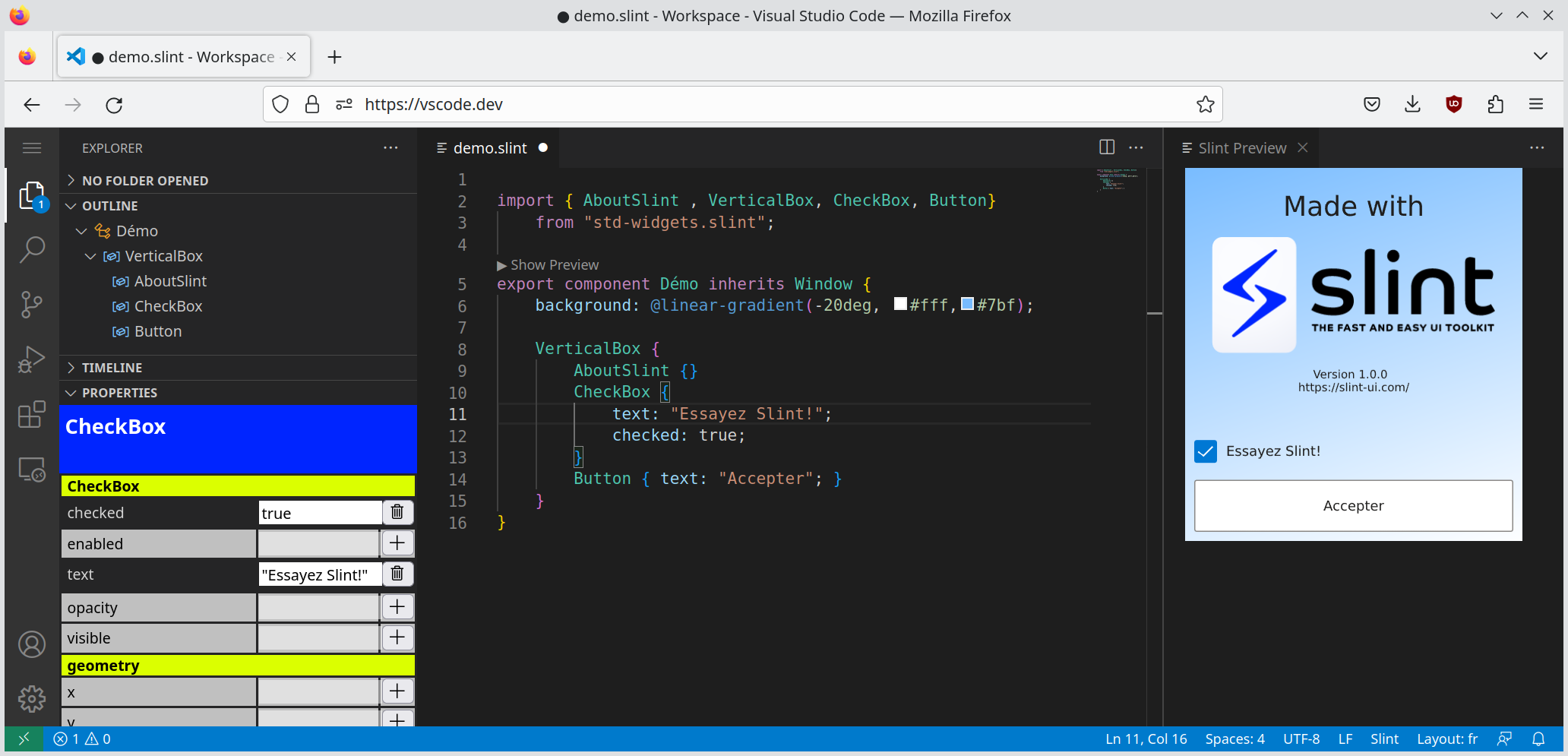Add the opacity property
The image size is (1568, 756).
coord(397,606)
